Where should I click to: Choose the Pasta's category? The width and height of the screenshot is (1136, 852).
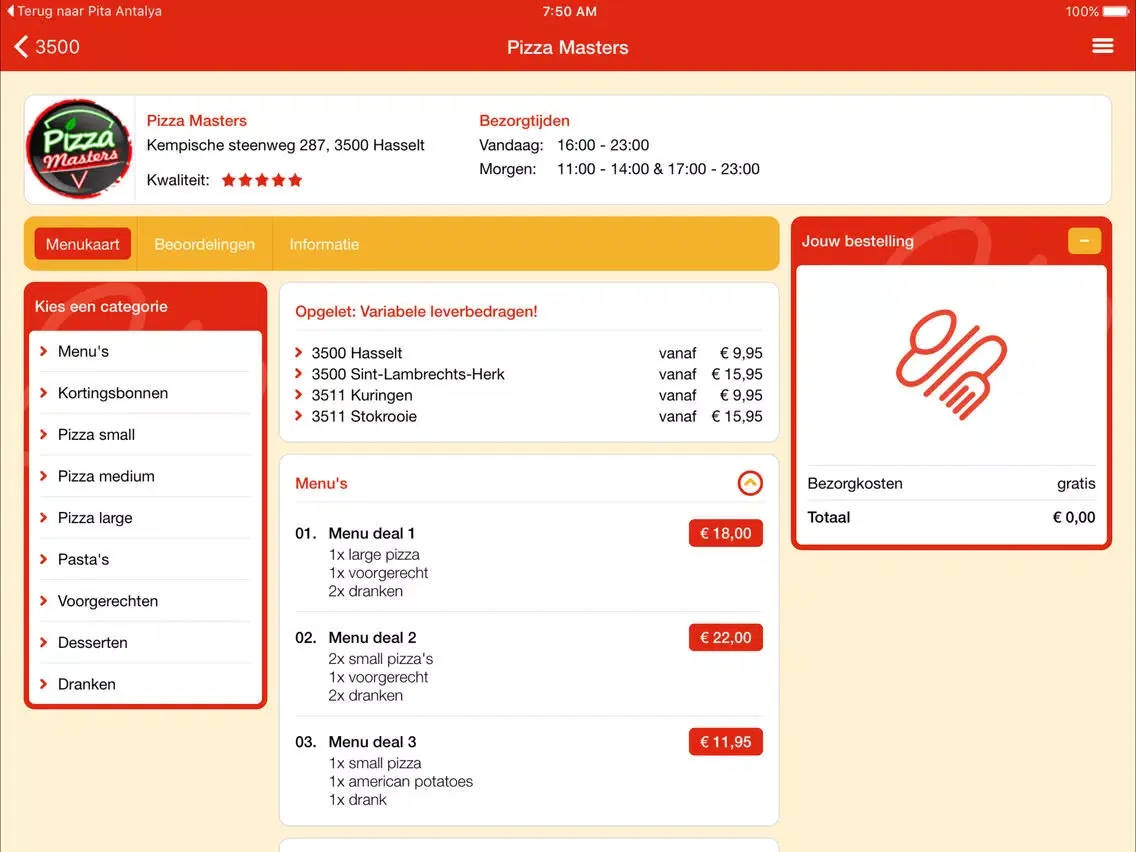[x=145, y=559]
